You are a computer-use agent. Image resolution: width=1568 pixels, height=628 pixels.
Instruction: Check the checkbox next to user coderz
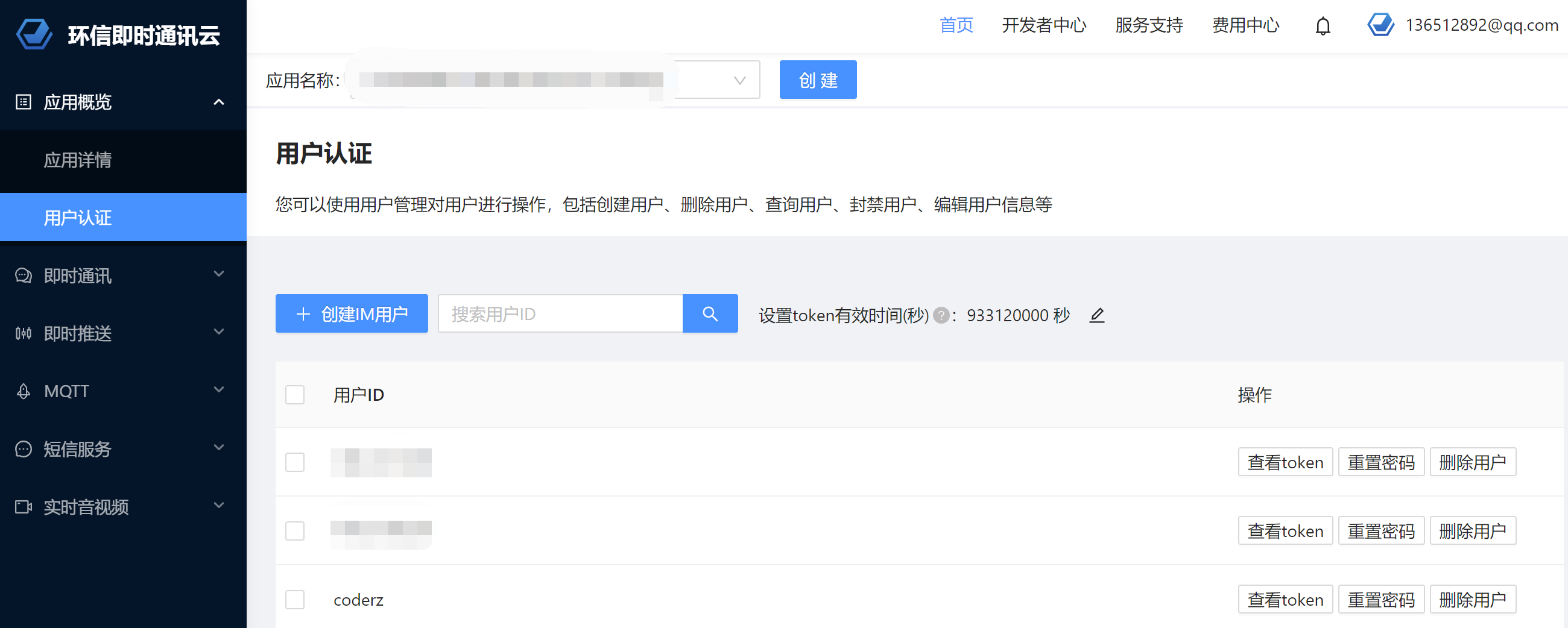tap(295, 600)
